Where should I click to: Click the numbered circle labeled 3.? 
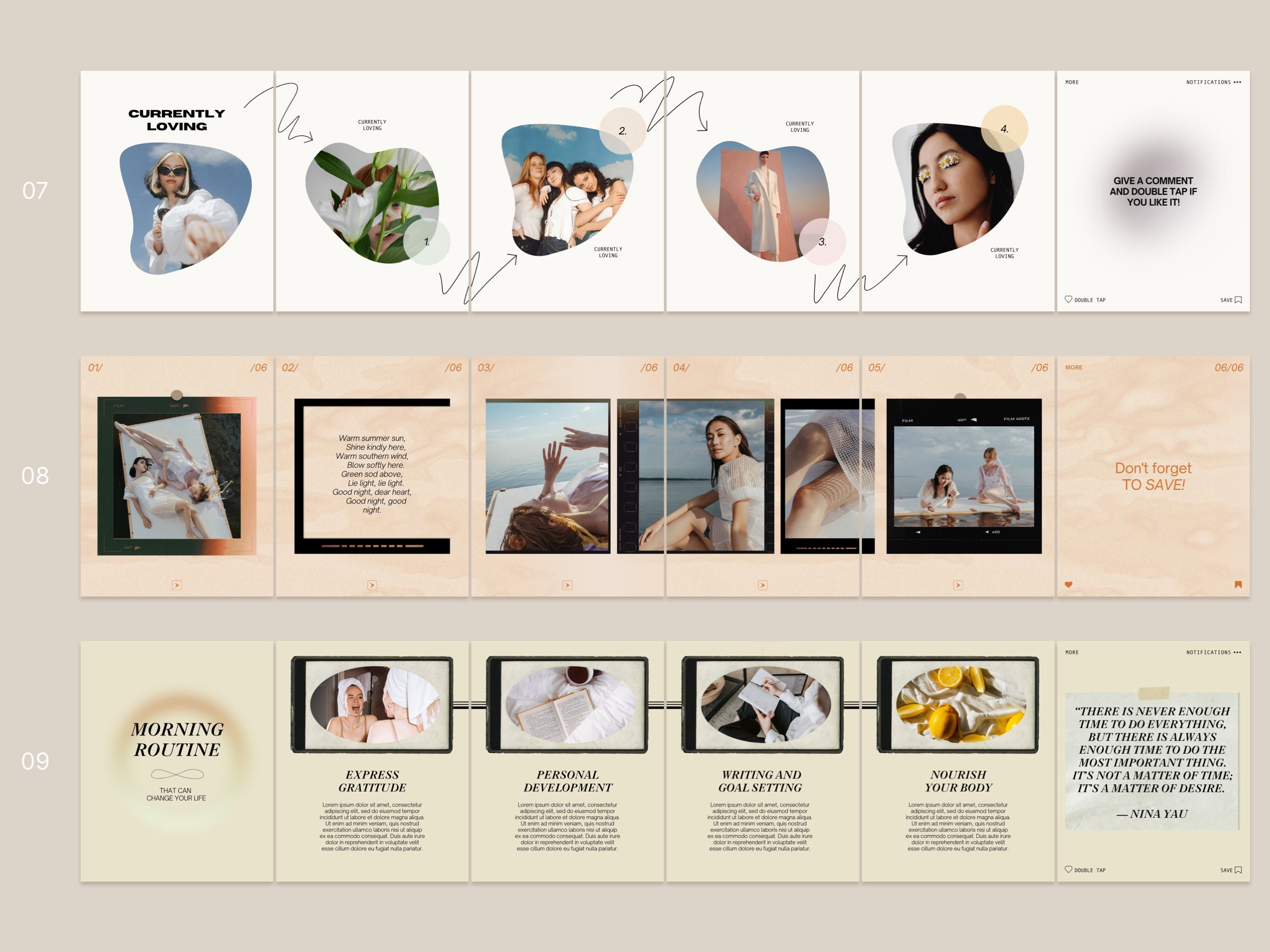pyautogui.click(x=822, y=242)
